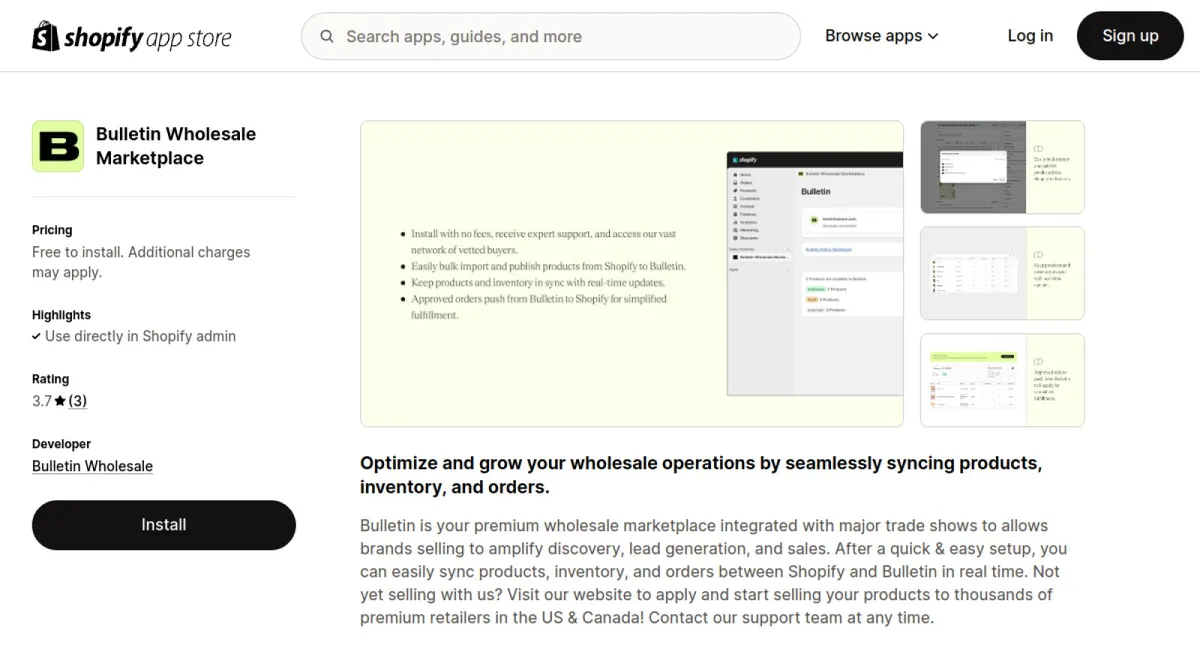Screen dimensions: 1200x650
Task: Click Bulletin Online Dashboard link in the preview
Action: (828, 248)
